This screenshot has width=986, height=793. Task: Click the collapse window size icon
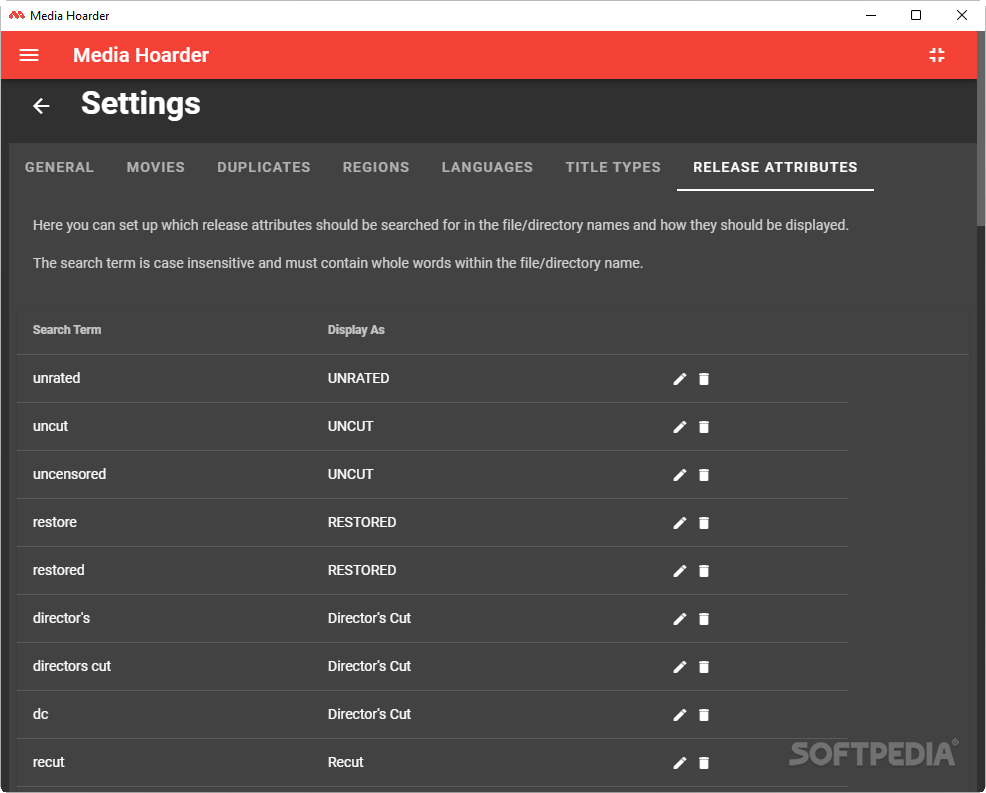pos(936,55)
